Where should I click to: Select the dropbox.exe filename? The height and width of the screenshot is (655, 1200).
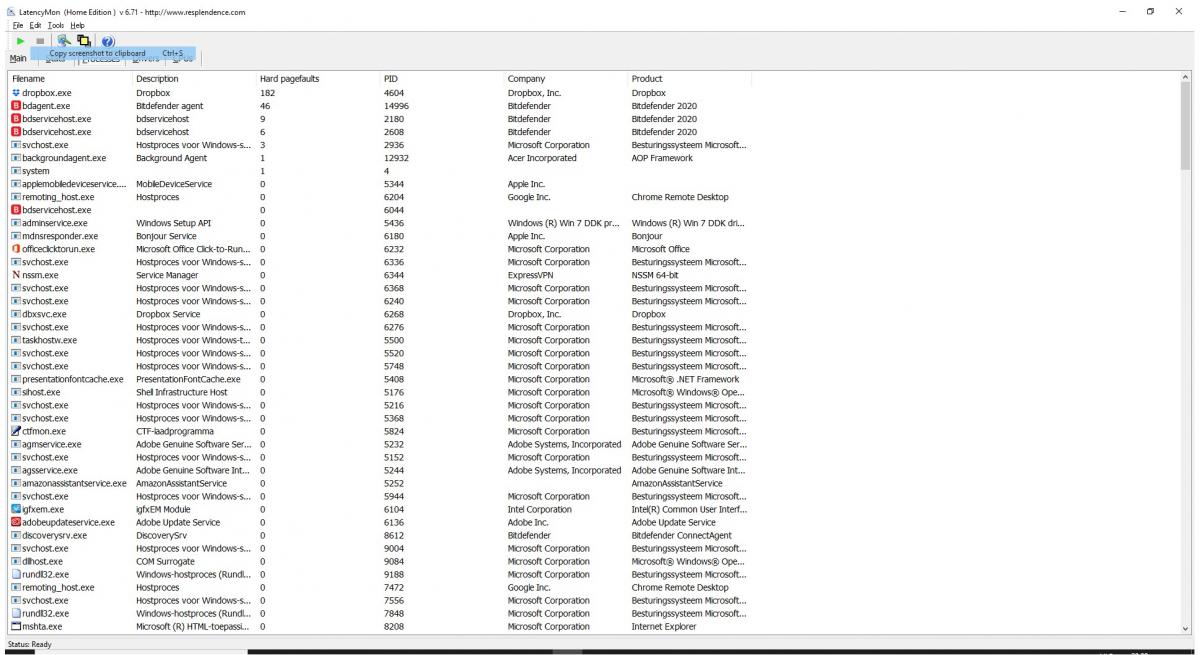pos(47,93)
